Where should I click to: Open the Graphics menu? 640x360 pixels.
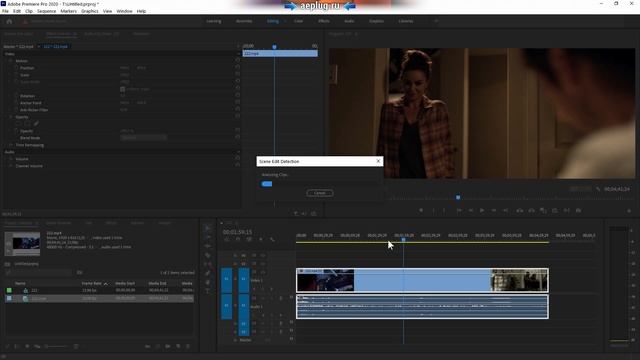(x=90, y=11)
